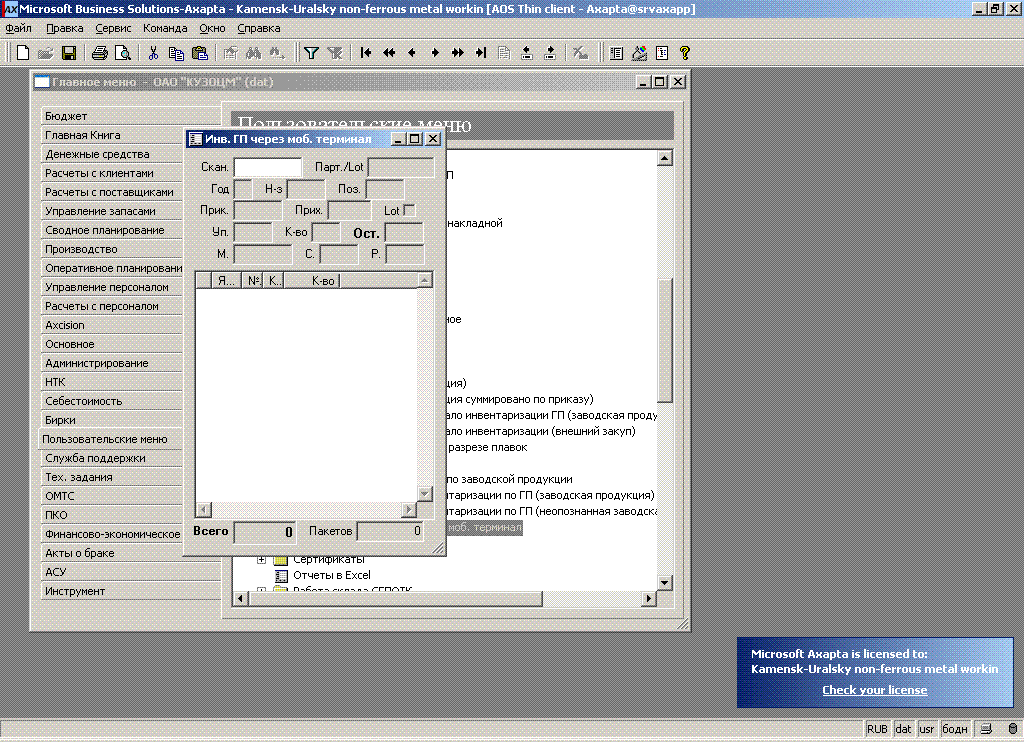Click the yellow Help question mark icon
Screen dimensions: 1024x742
[x=685, y=53]
